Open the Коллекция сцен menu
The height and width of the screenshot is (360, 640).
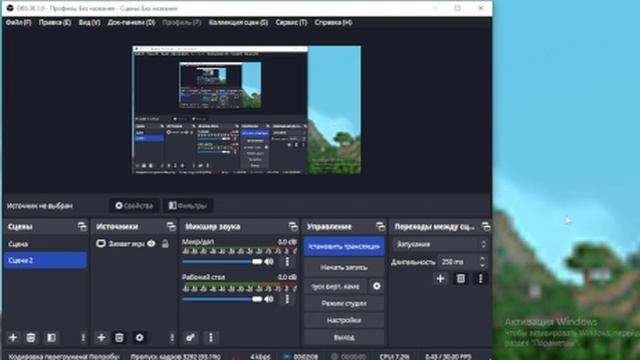[x=238, y=22]
